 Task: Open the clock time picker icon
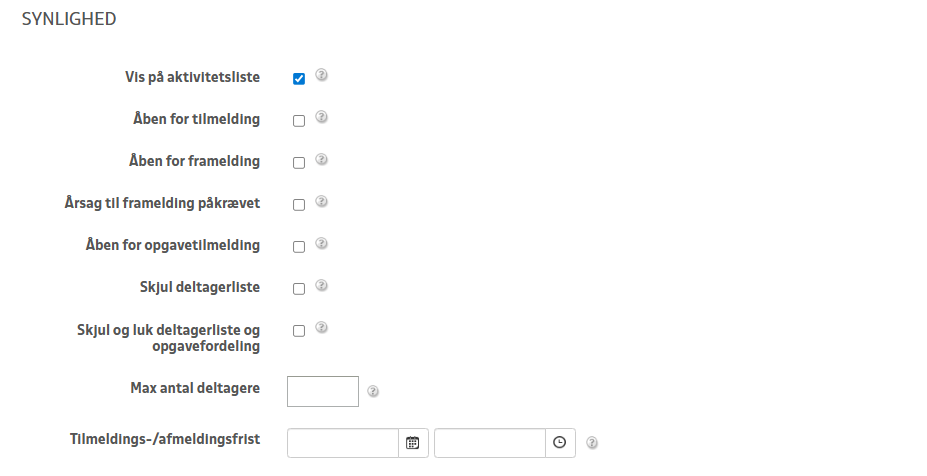[x=559, y=443]
